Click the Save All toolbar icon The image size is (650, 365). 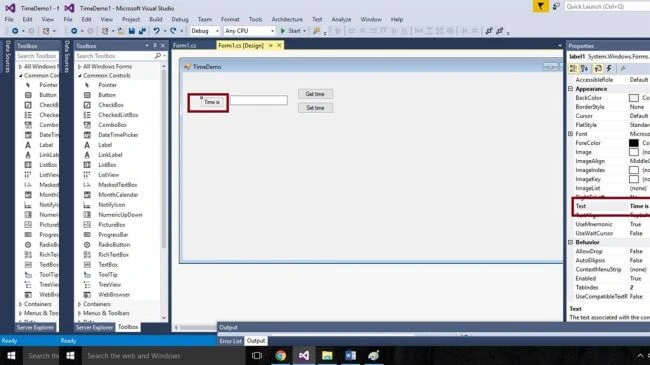(x=142, y=31)
